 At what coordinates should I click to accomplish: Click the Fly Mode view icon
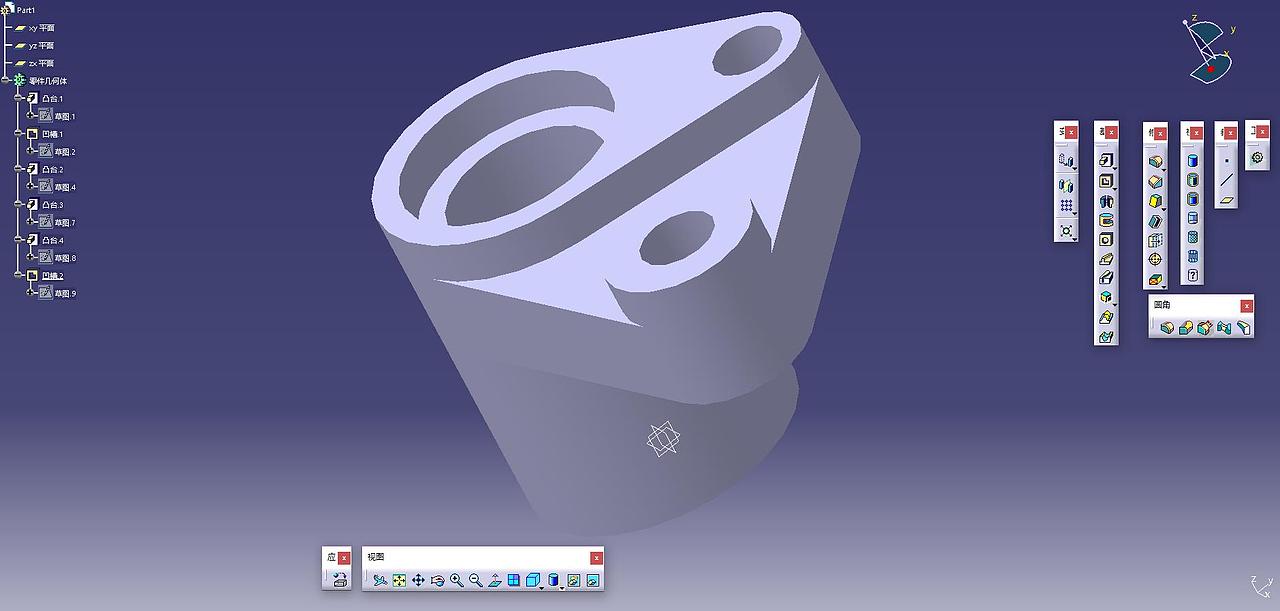pyautogui.click(x=380, y=580)
